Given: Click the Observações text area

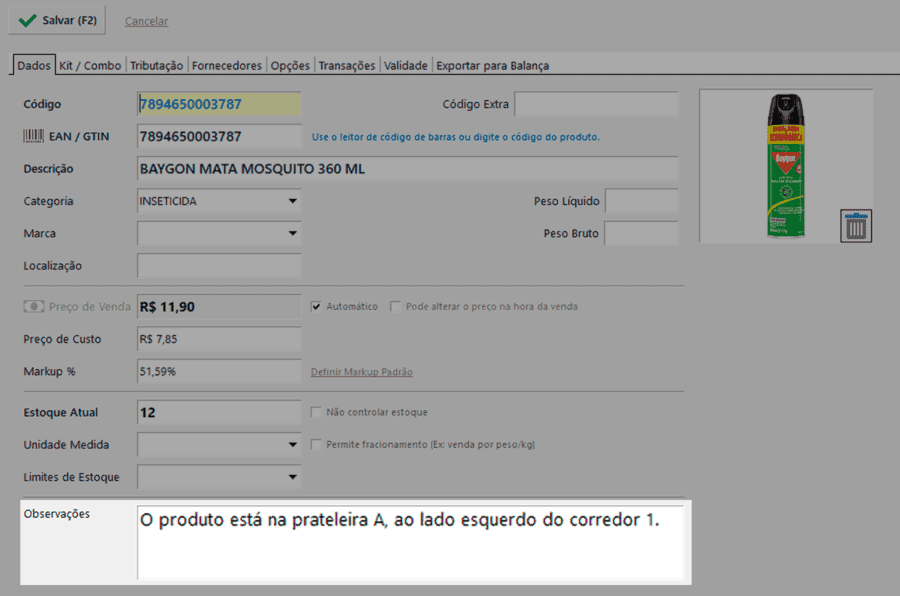Looking at the screenshot, I should tap(411, 542).
